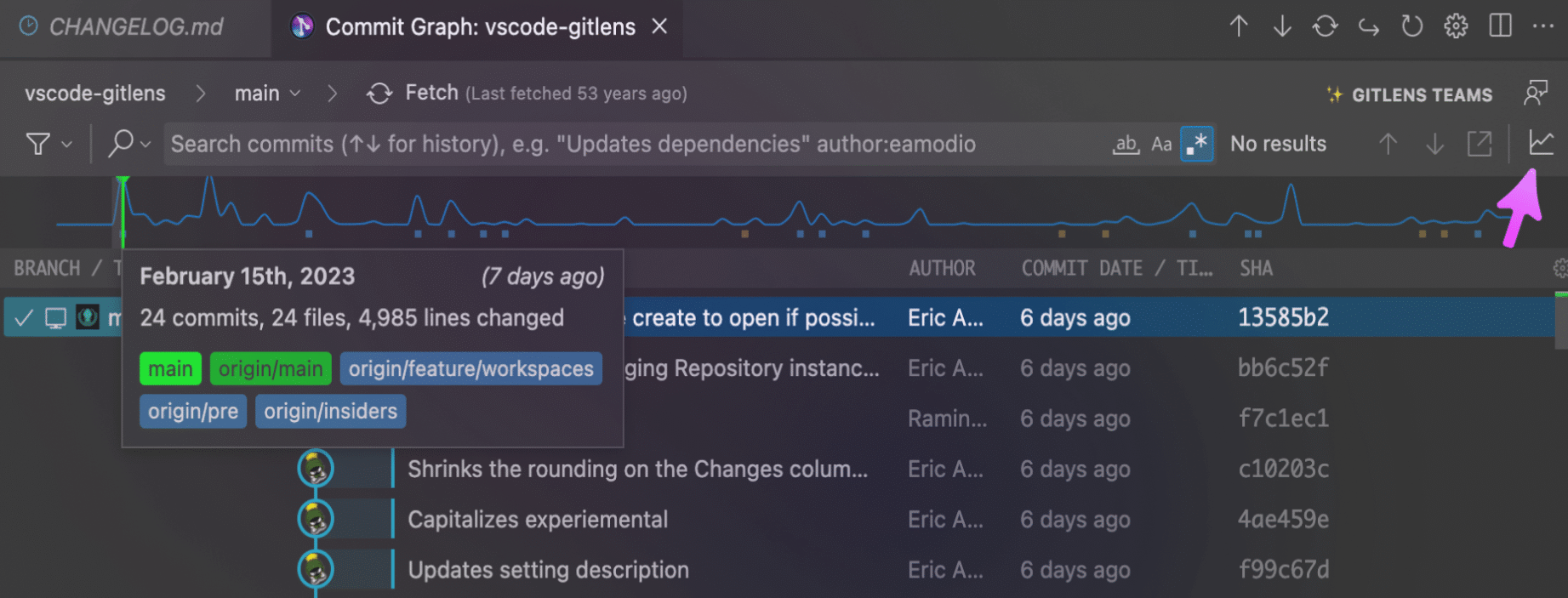Select the Commit Graph: vscode-gitlens tab

pos(480,27)
